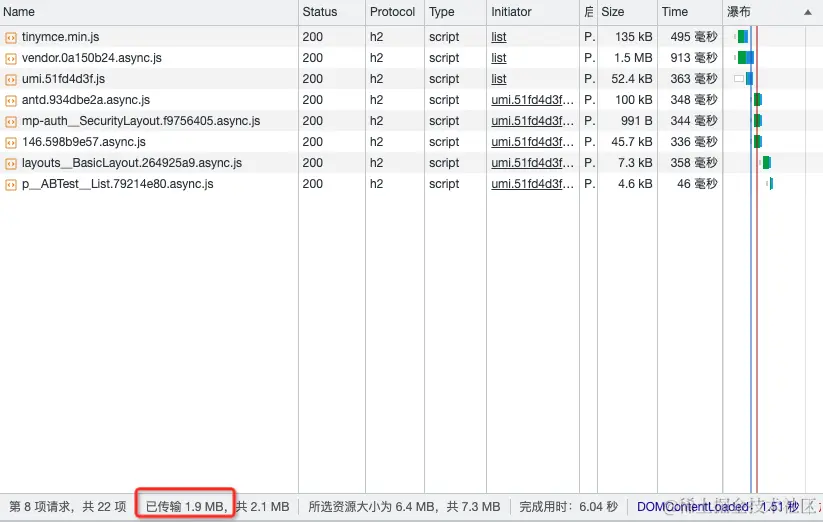Click the 完成用时: 6.04 秒 status entry
This screenshot has height=522, width=823.
(568, 507)
